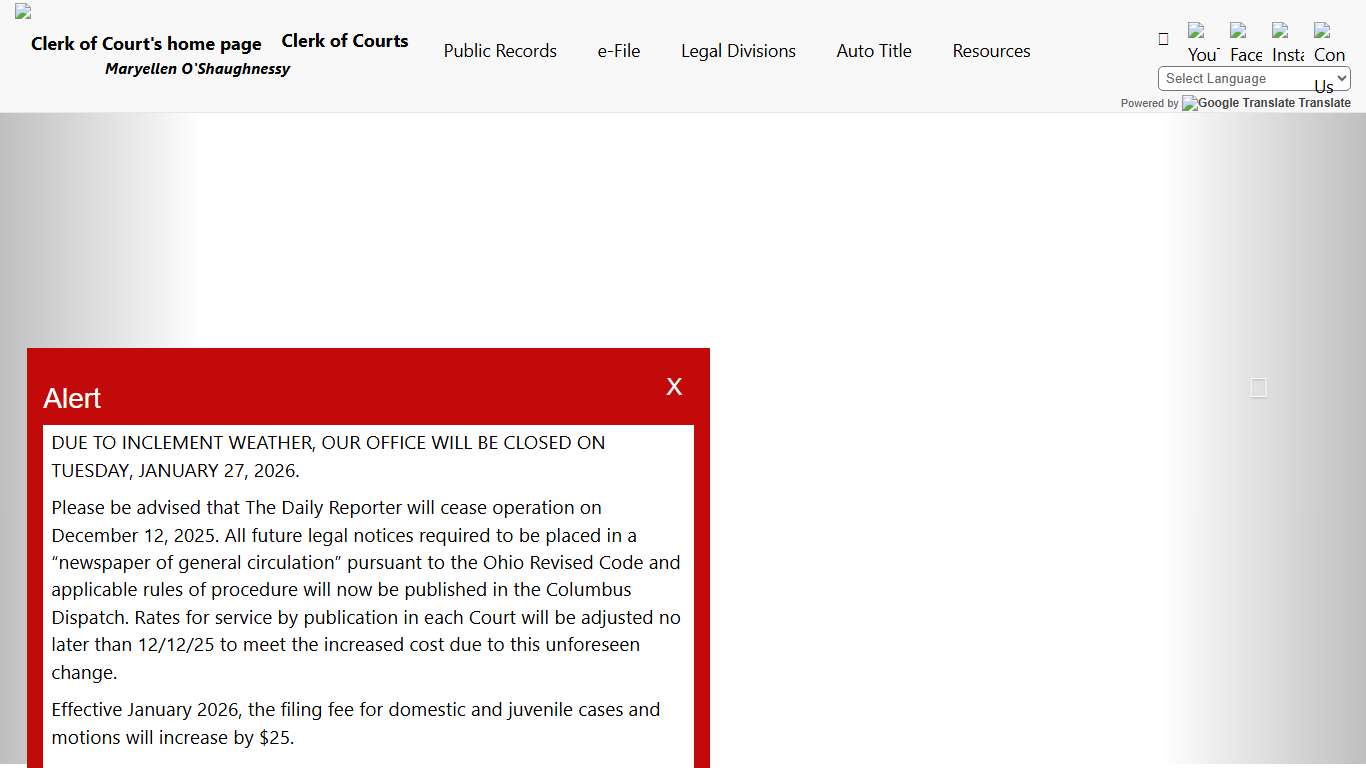The height and width of the screenshot is (768, 1366).
Task: Click the Instagram icon in header
Action: coord(1288,43)
